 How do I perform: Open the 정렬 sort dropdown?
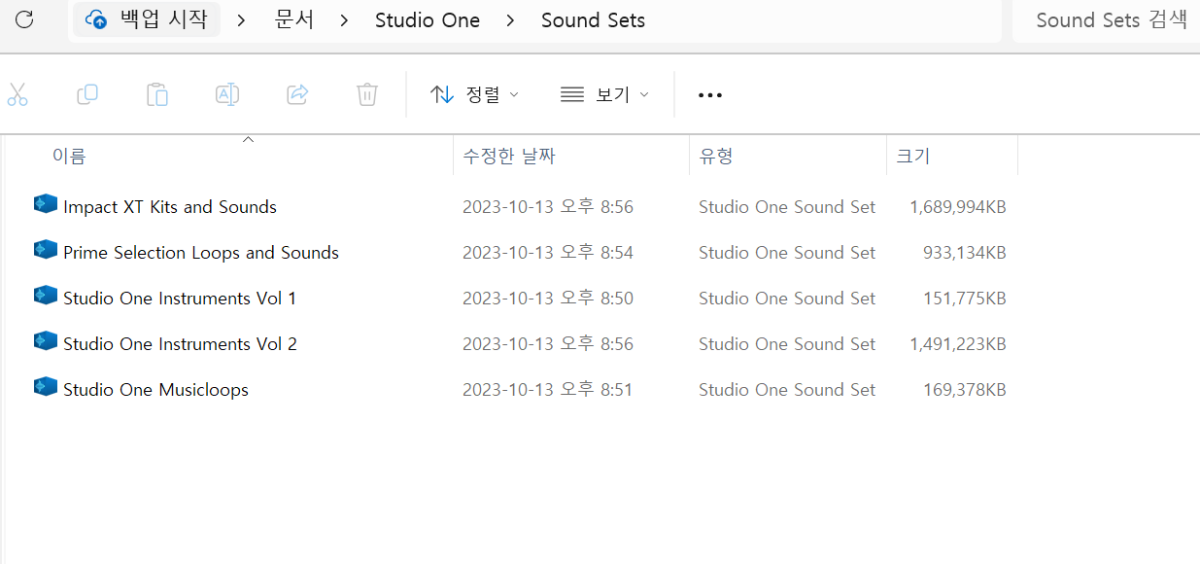tap(475, 95)
